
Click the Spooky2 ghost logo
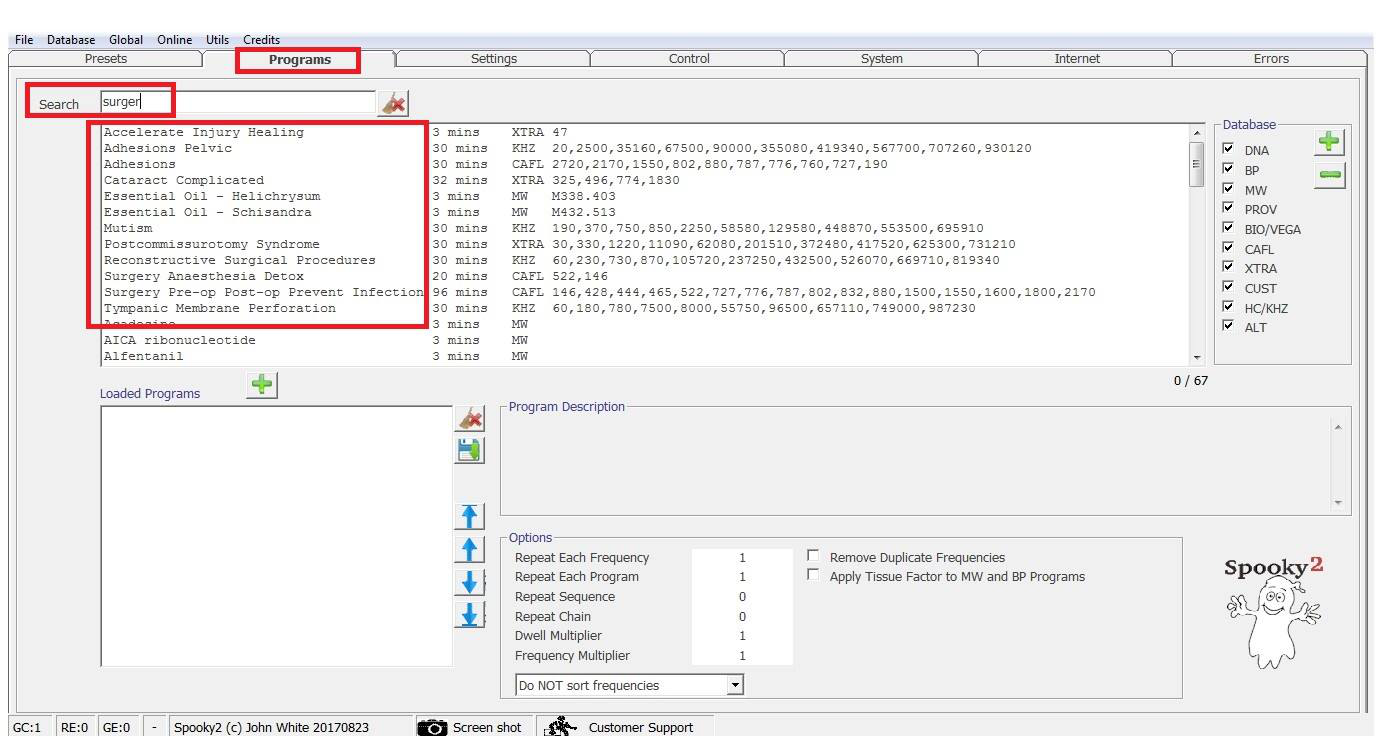coord(1273,612)
